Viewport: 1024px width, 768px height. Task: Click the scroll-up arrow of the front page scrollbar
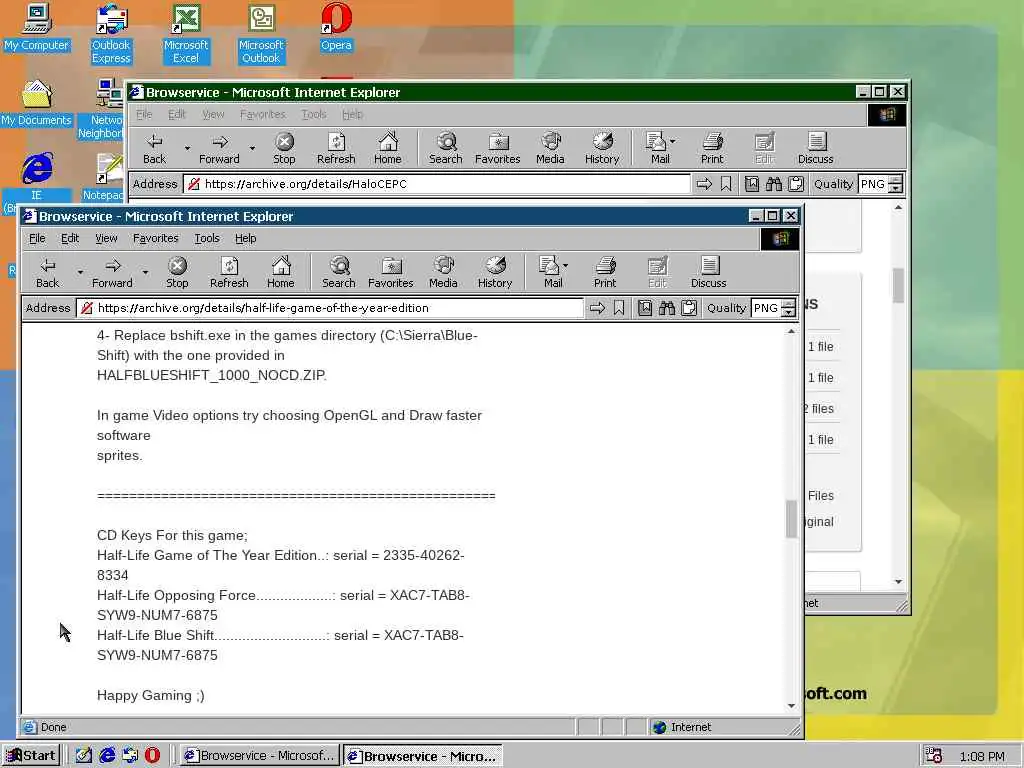[x=792, y=332]
